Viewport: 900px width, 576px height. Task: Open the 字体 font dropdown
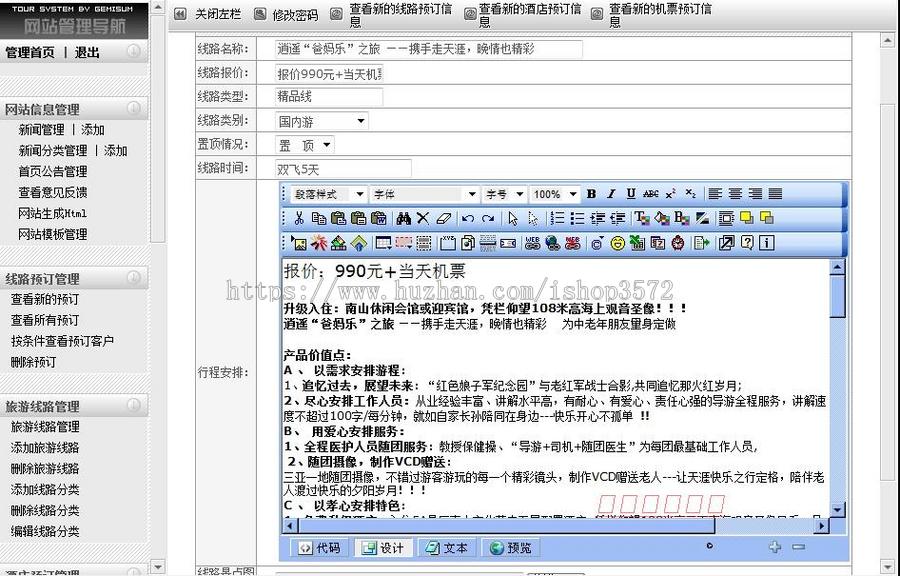tap(425, 194)
